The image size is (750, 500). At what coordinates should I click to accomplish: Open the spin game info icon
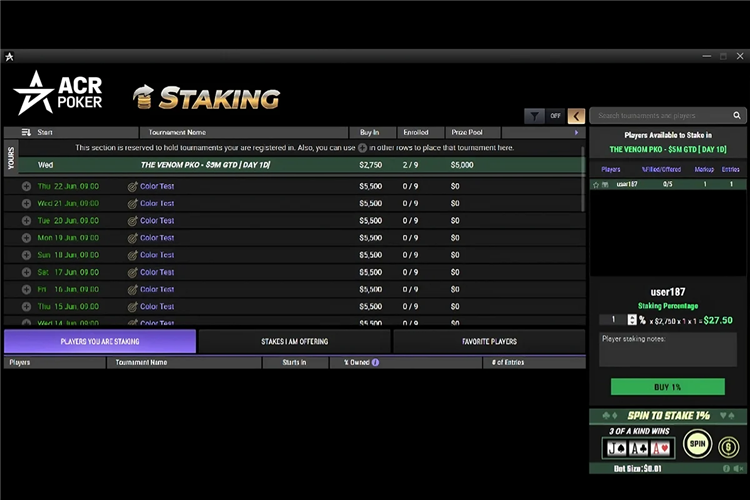tap(726, 468)
